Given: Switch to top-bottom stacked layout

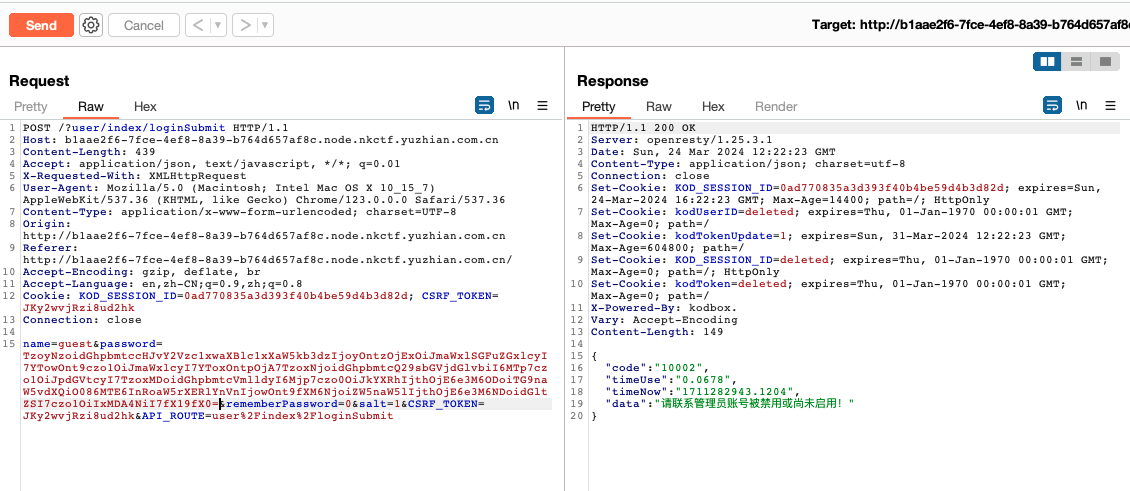Looking at the screenshot, I should [x=1076, y=62].
